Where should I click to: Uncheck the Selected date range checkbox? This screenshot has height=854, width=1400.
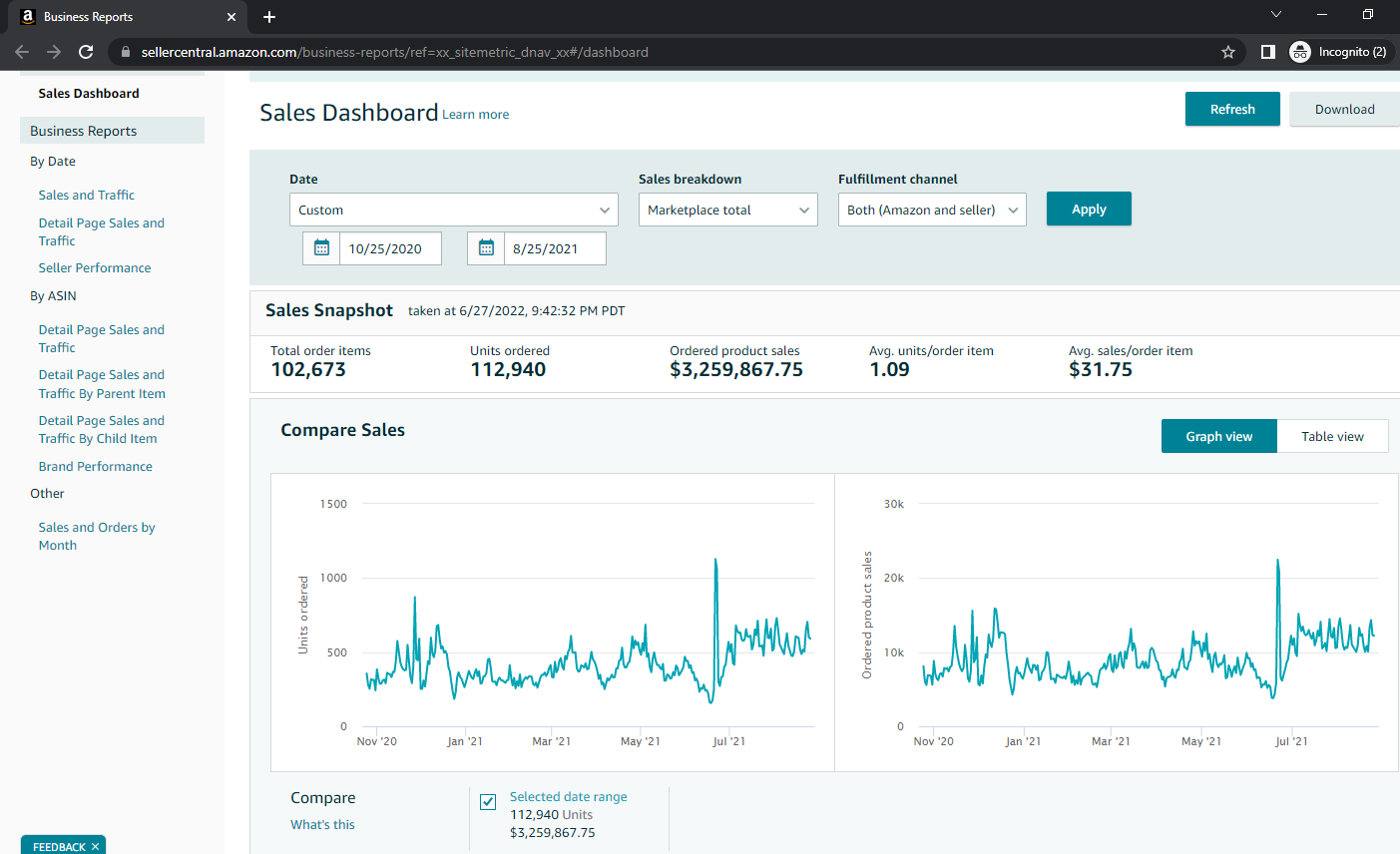(488, 802)
